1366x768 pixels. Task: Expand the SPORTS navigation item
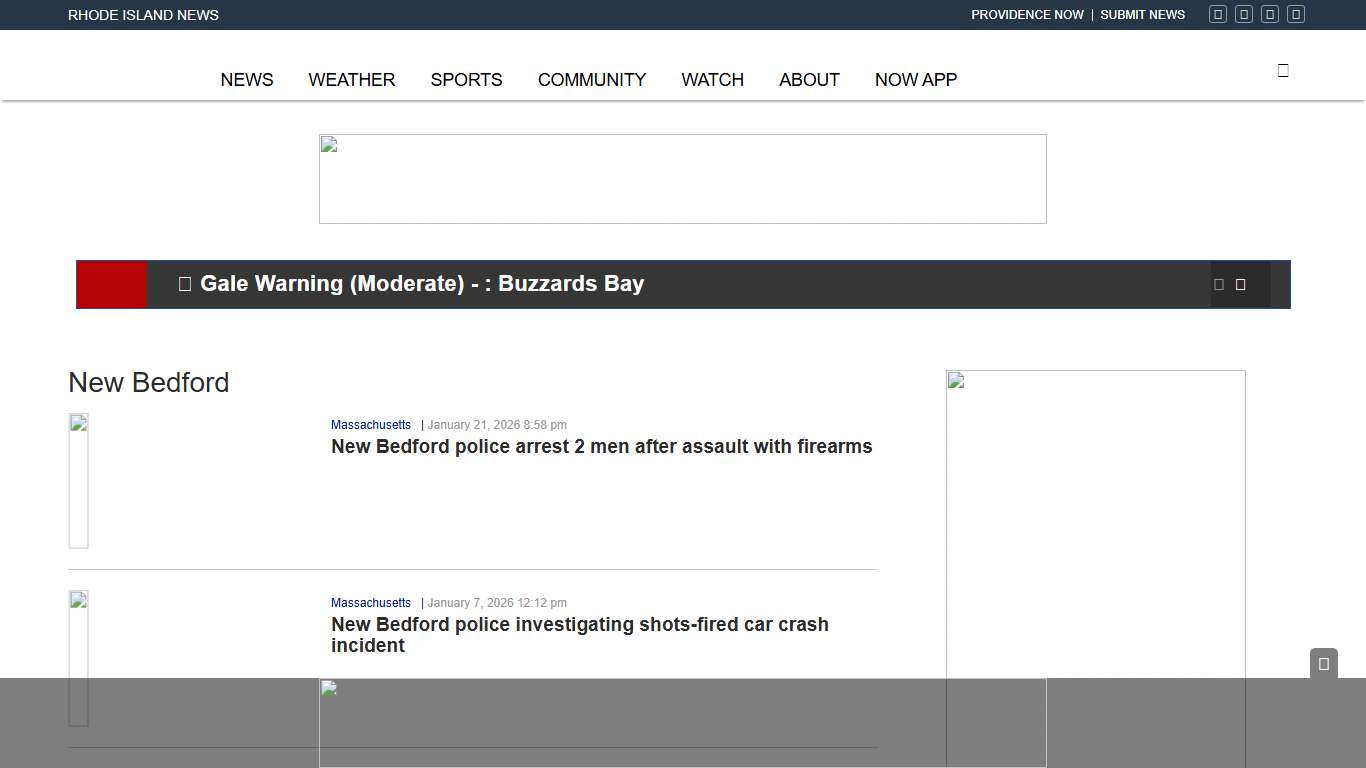[x=466, y=80]
